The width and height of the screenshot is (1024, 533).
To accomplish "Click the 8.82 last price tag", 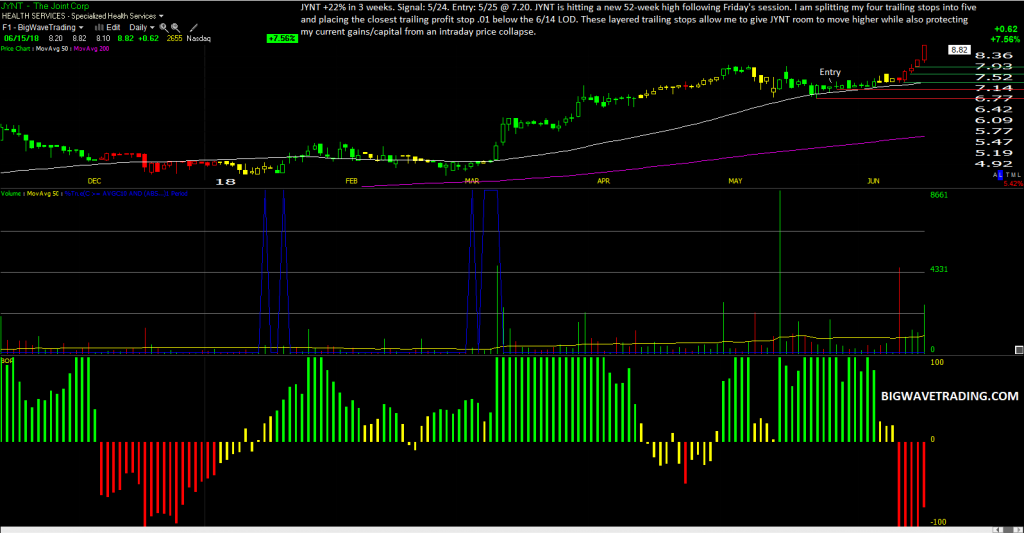I will (x=959, y=50).
